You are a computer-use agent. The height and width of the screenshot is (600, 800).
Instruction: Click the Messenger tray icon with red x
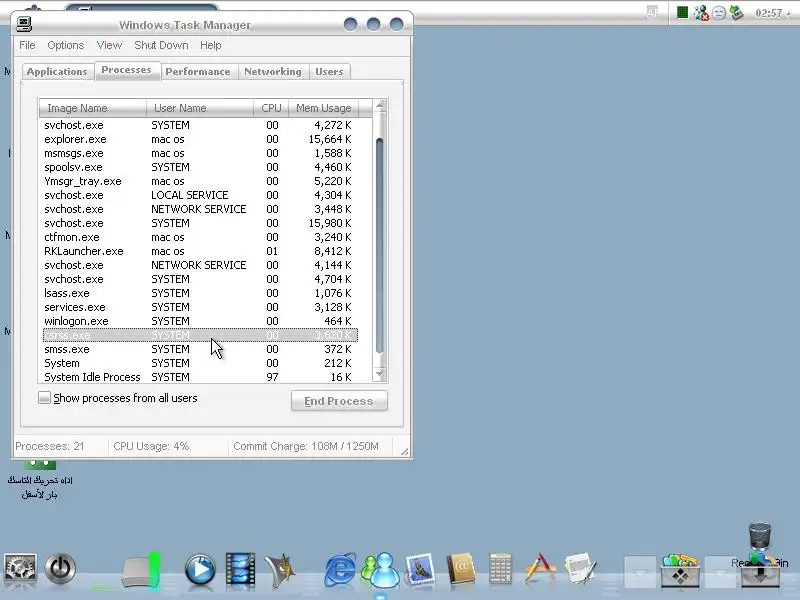click(x=701, y=12)
